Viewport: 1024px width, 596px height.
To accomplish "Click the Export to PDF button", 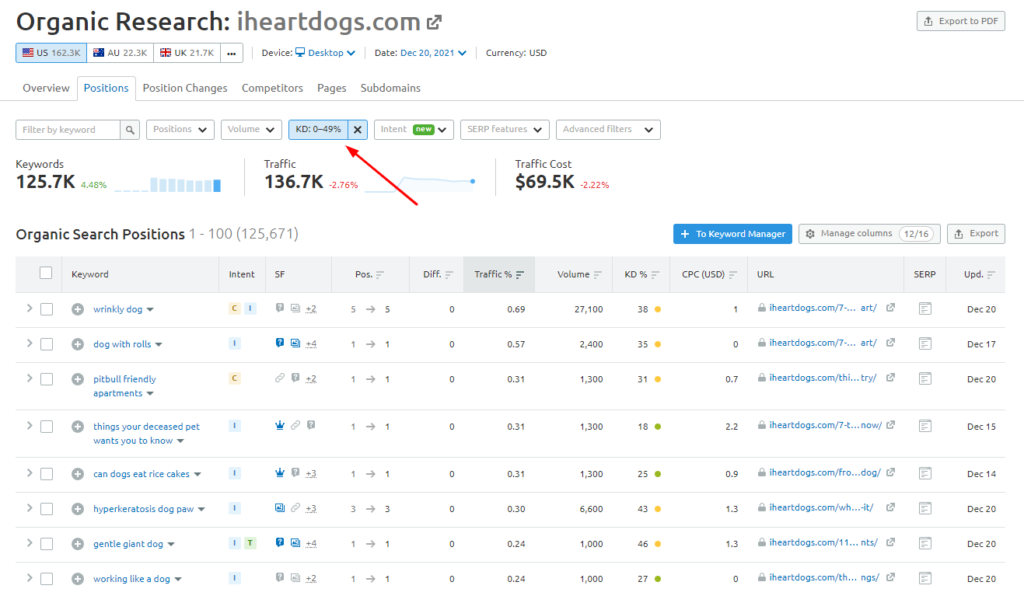I will pyautogui.click(x=961, y=22).
